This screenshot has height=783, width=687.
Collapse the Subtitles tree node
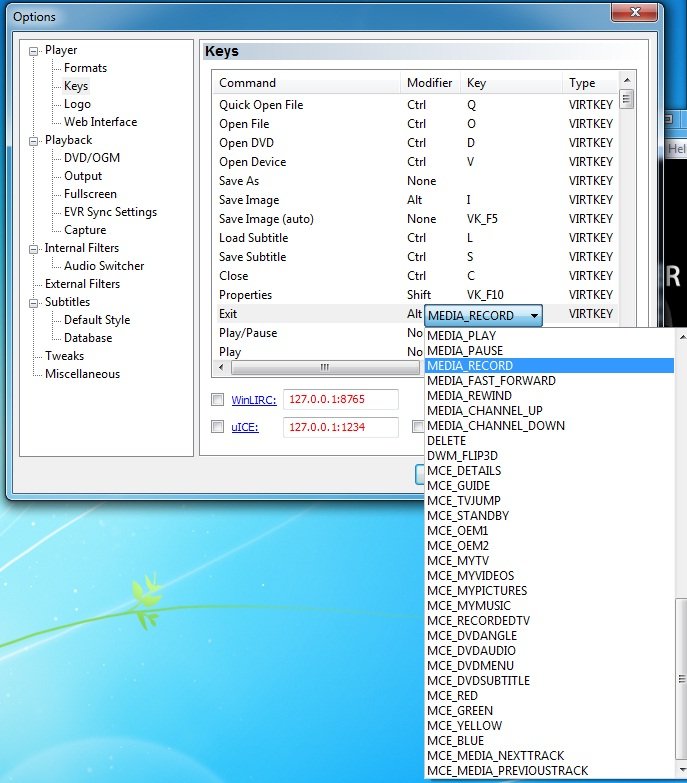coord(33,303)
